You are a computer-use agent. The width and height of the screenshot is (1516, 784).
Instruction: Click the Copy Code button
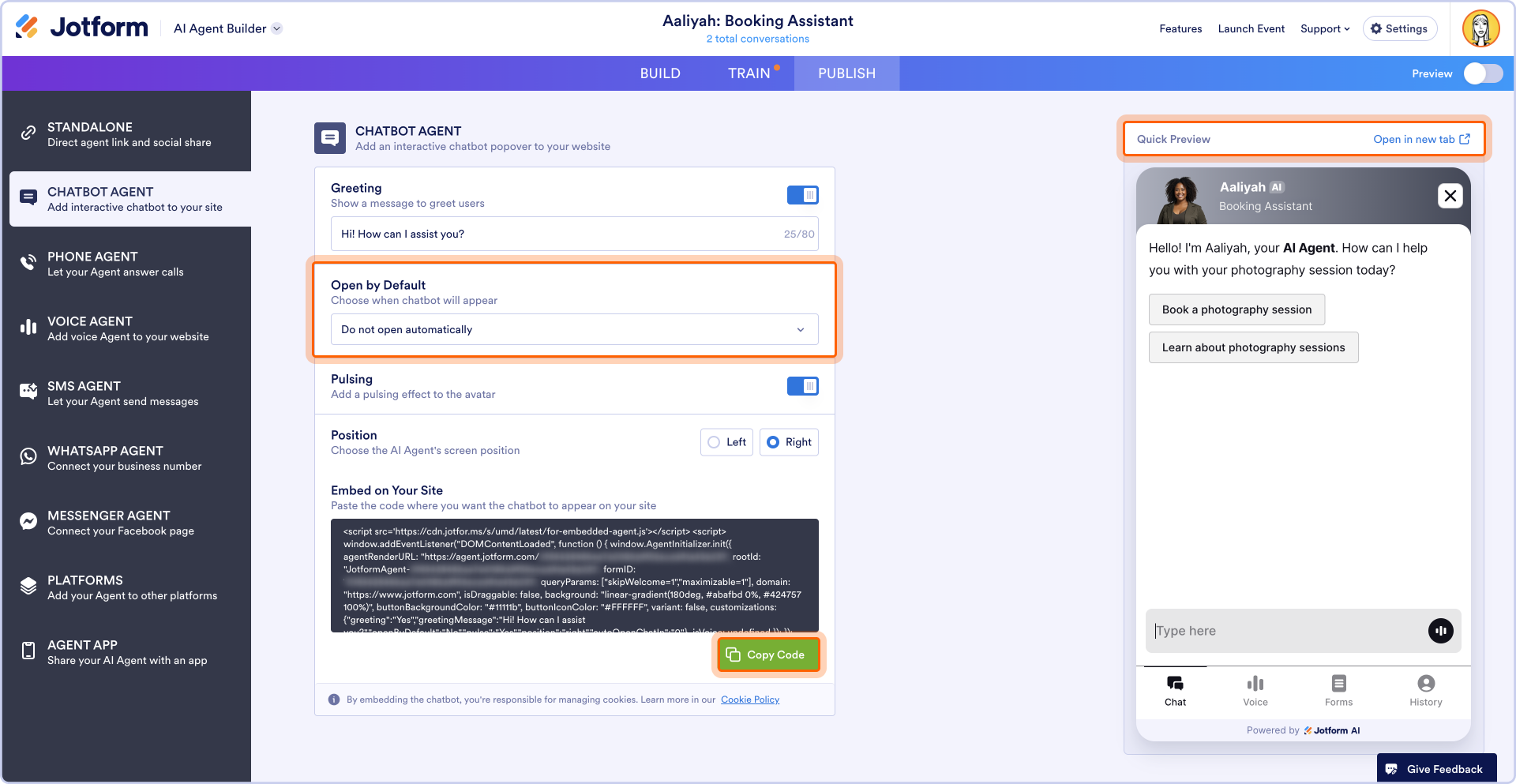768,655
